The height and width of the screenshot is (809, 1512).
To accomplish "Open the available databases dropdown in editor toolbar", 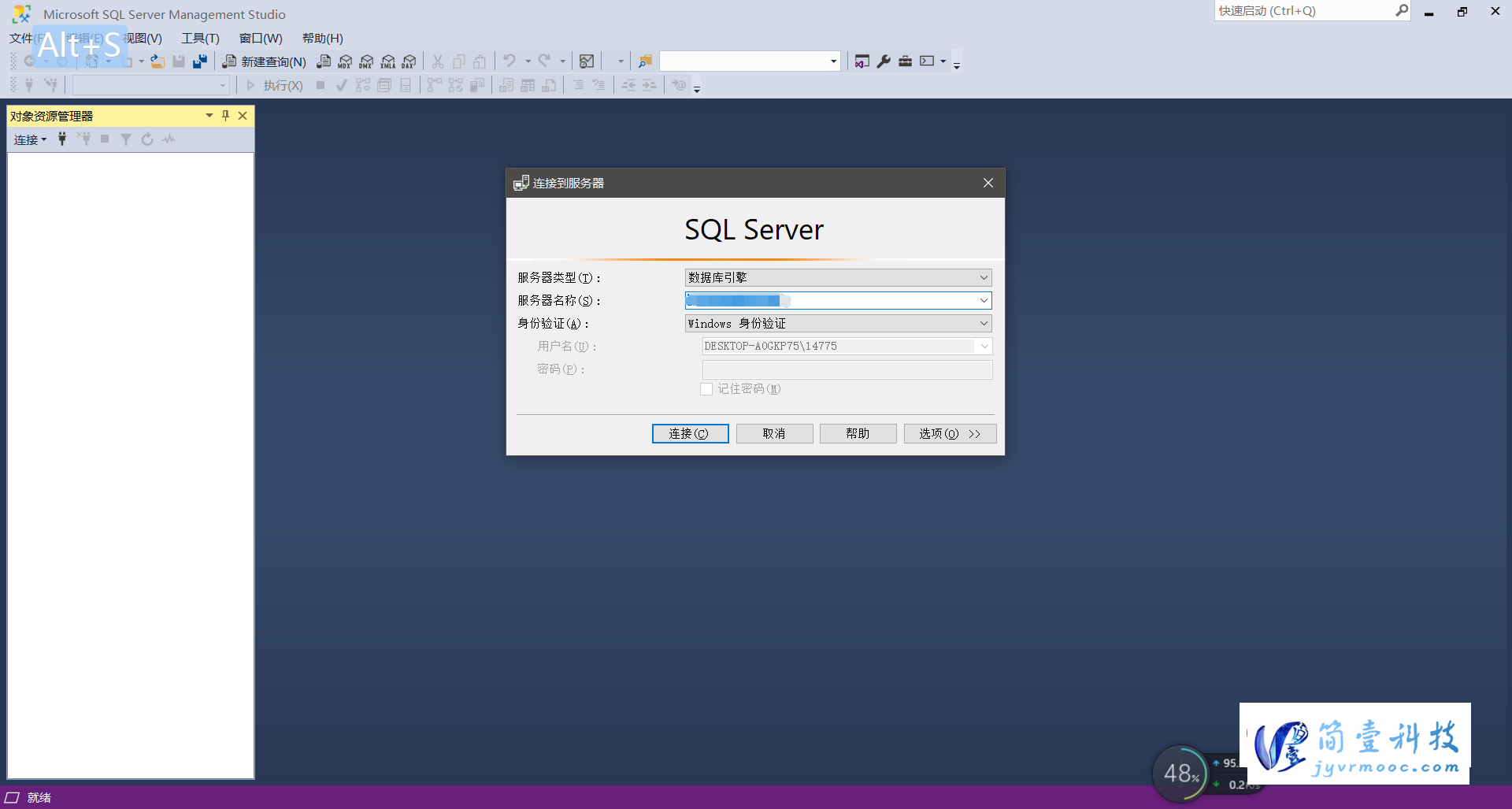I will coord(150,85).
